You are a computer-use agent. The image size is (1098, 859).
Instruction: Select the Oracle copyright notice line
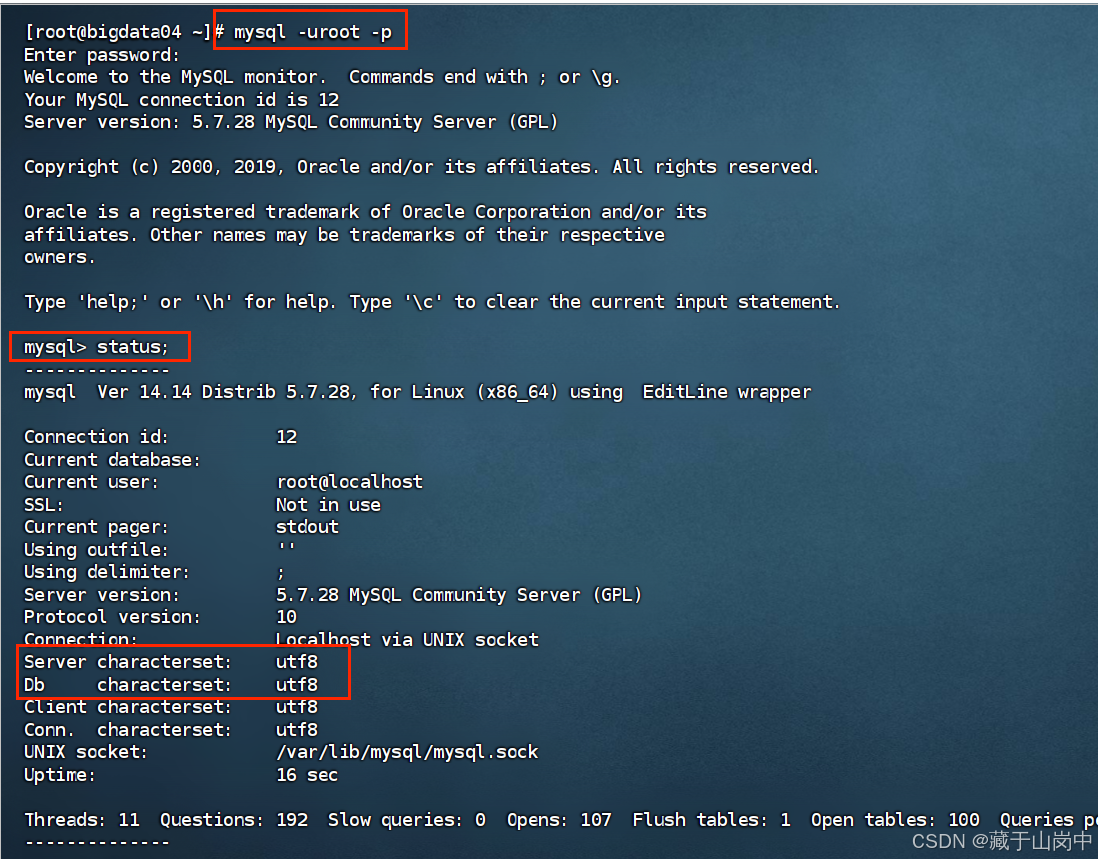(420, 166)
